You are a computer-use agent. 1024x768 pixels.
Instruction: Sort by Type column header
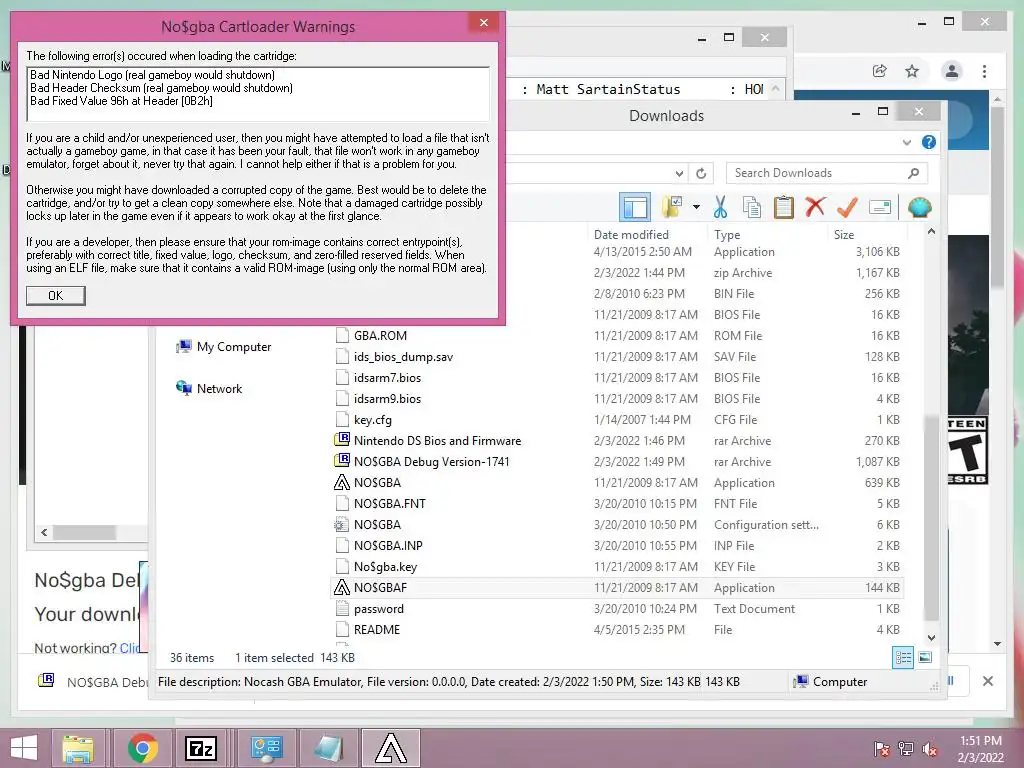[727, 234]
